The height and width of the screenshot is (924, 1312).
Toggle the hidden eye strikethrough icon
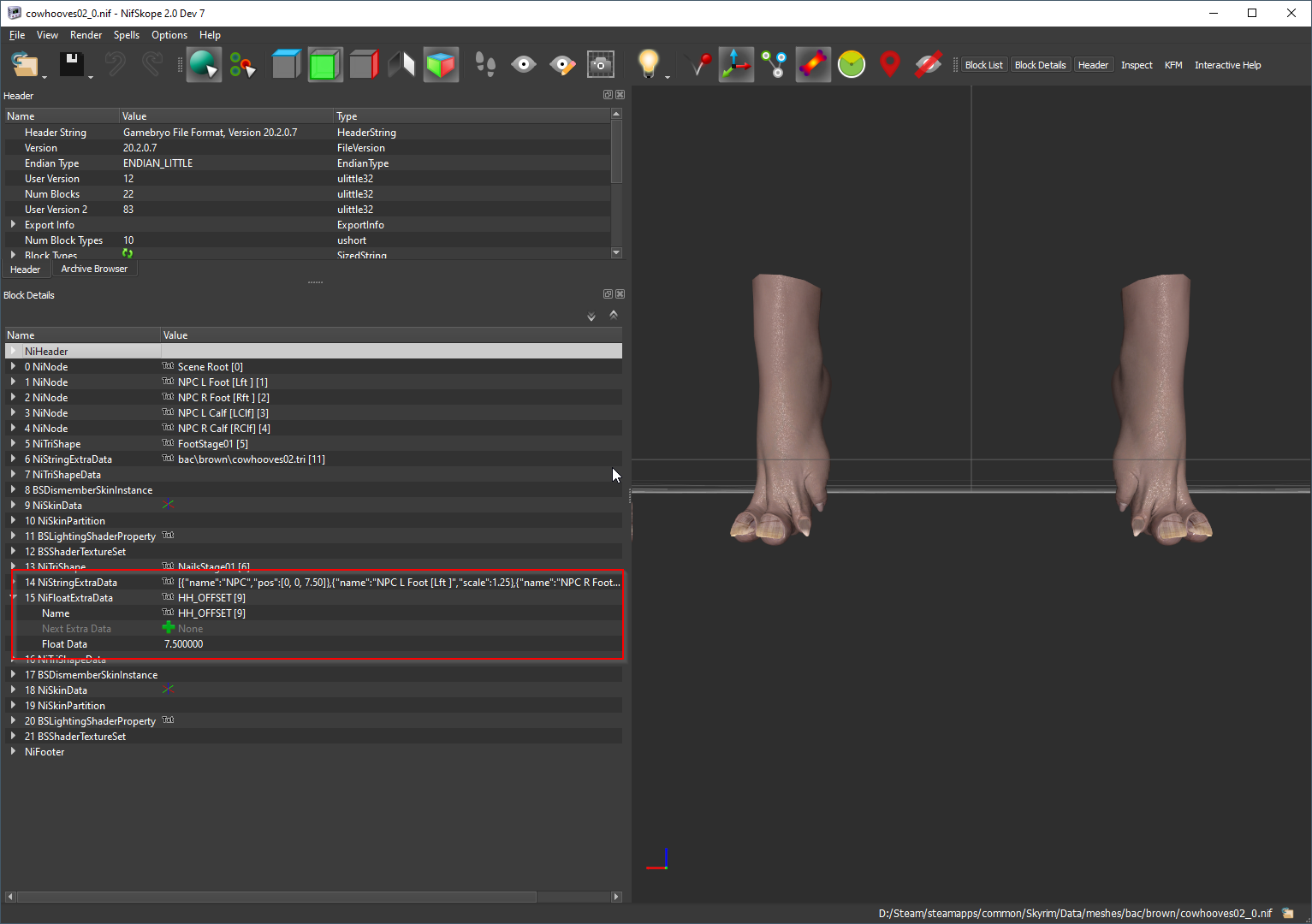tap(929, 65)
